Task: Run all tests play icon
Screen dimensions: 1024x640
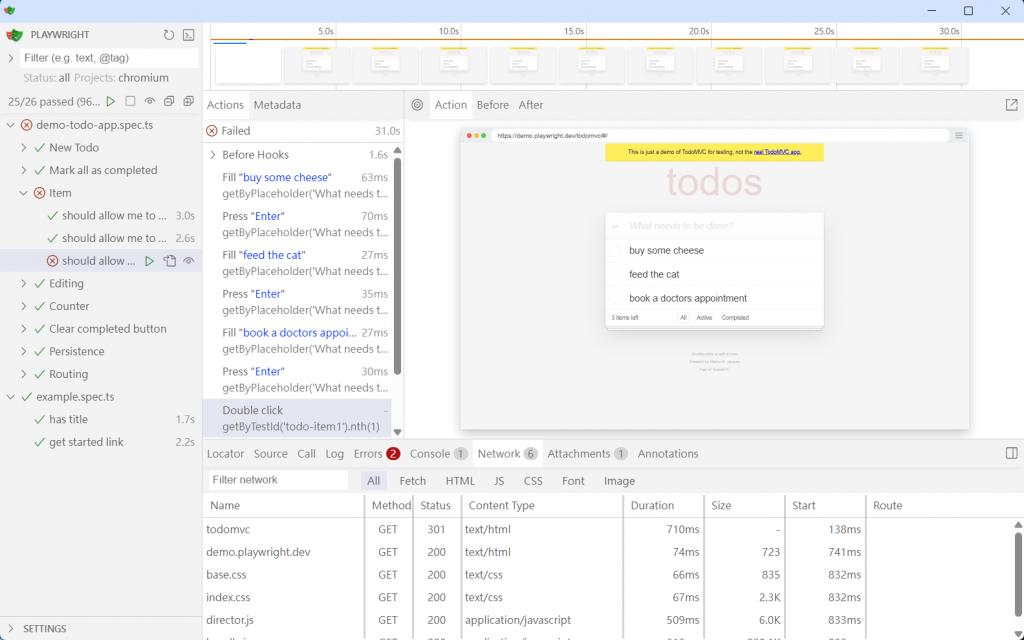Action: [111, 101]
